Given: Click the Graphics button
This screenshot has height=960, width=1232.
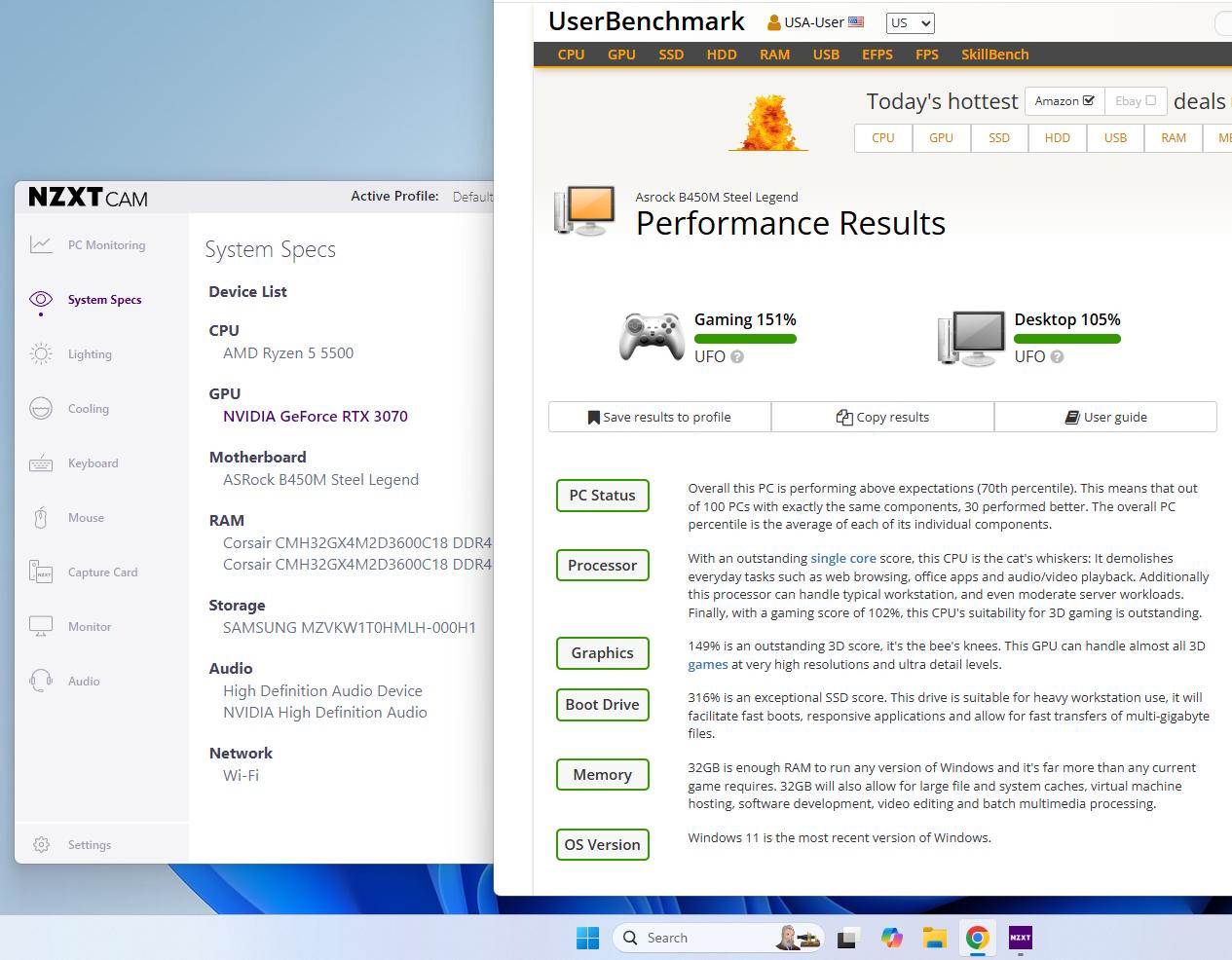Looking at the screenshot, I should point(602,653).
